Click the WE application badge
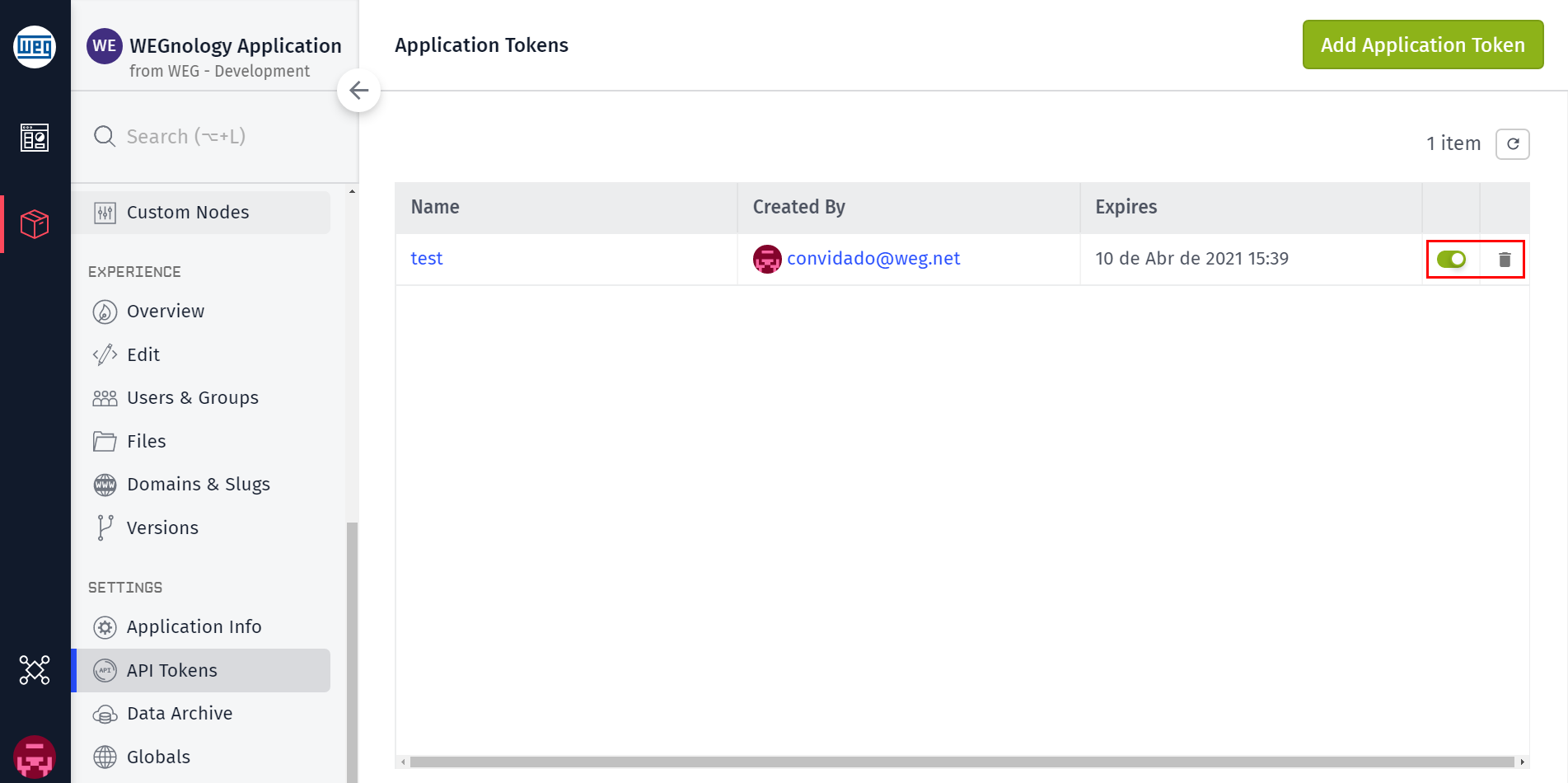 [105, 46]
